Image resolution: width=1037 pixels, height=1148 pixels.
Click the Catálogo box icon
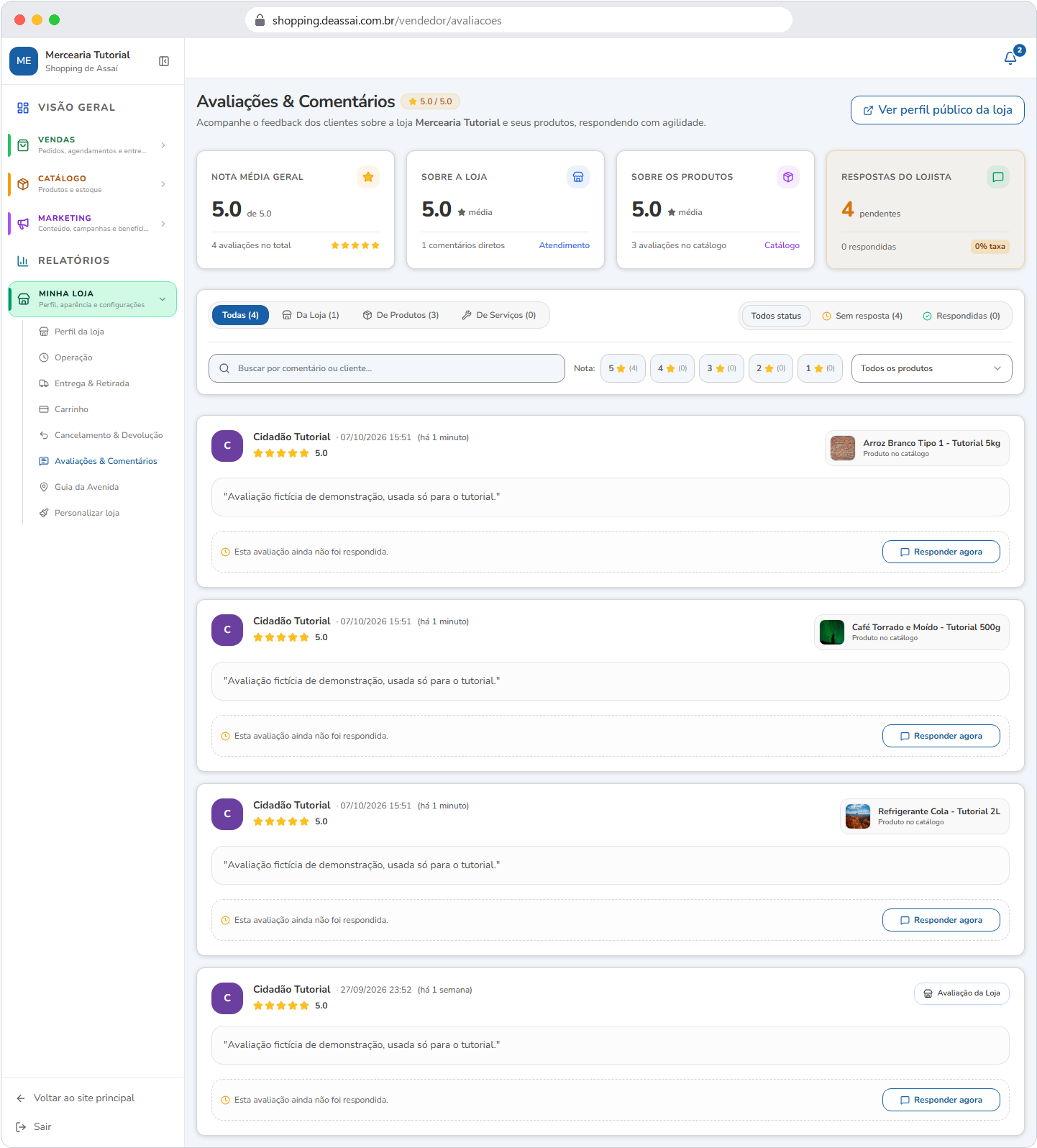pos(23,184)
